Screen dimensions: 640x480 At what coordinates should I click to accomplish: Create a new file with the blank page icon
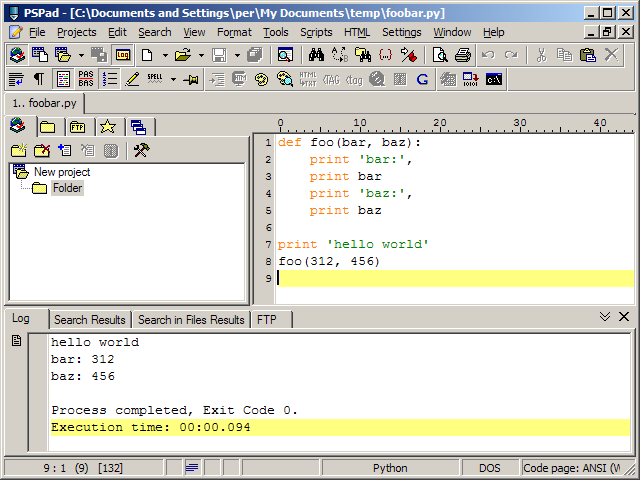click(147, 55)
